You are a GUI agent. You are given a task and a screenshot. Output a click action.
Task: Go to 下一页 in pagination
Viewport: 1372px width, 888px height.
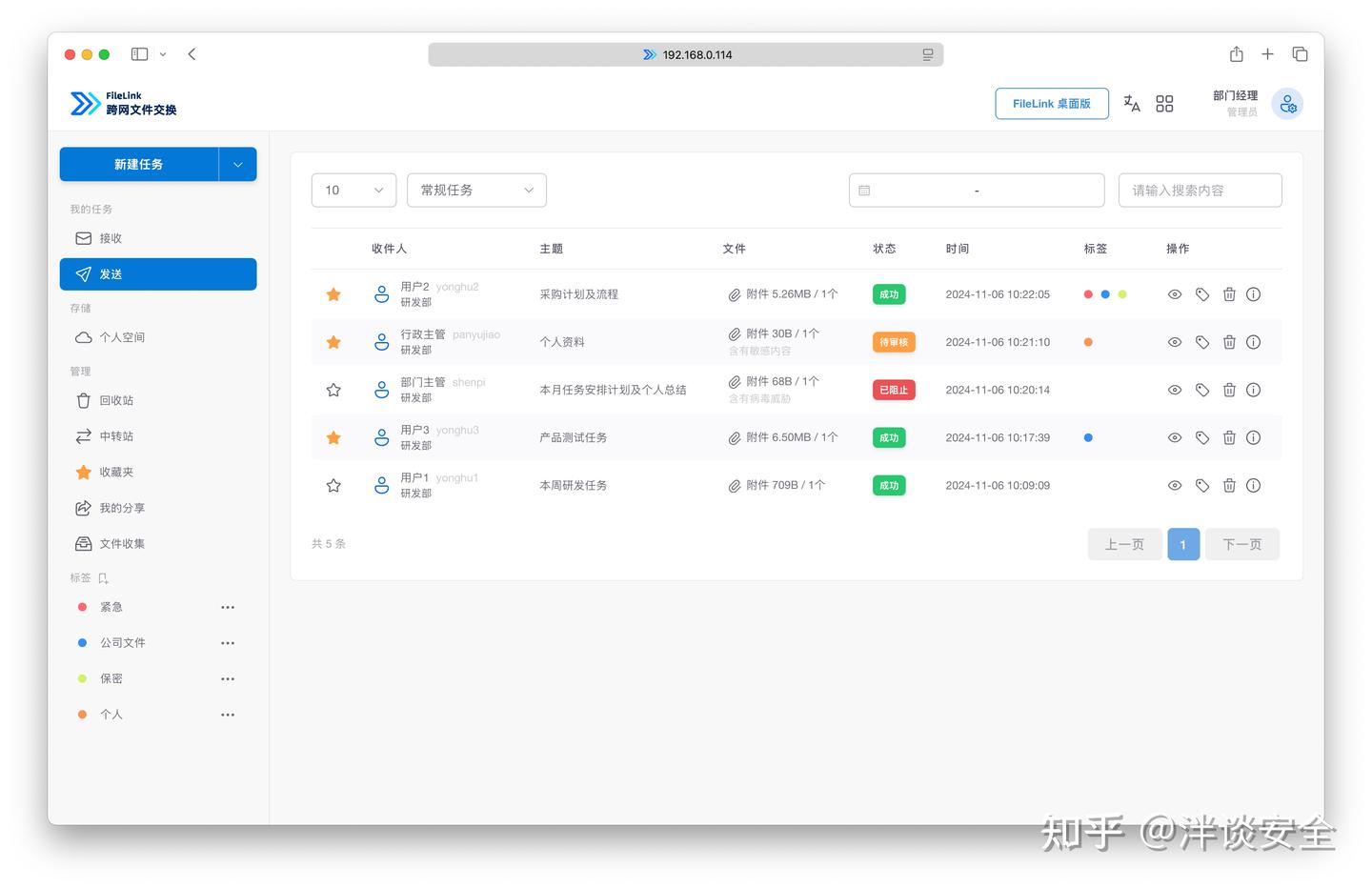tap(1242, 544)
